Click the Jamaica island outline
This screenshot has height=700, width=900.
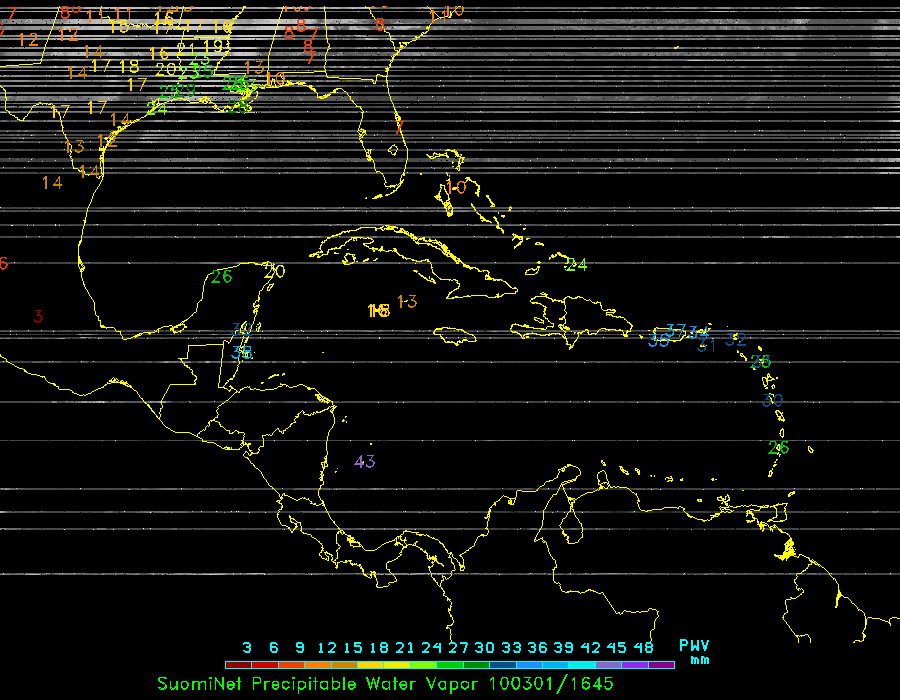[456, 336]
